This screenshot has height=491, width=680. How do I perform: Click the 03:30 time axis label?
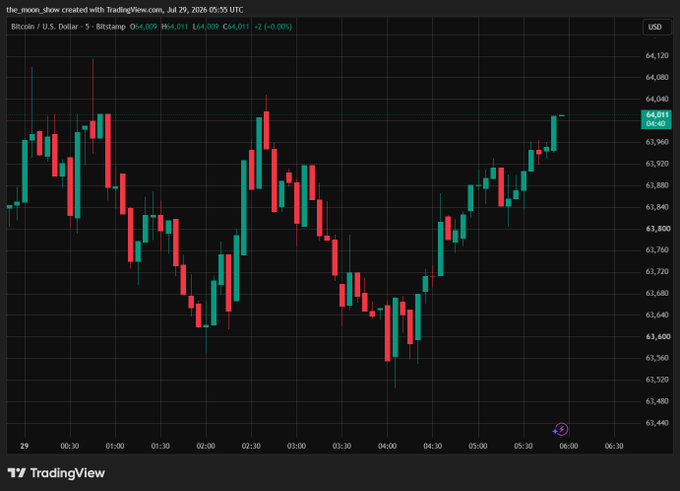click(x=342, y=446)
